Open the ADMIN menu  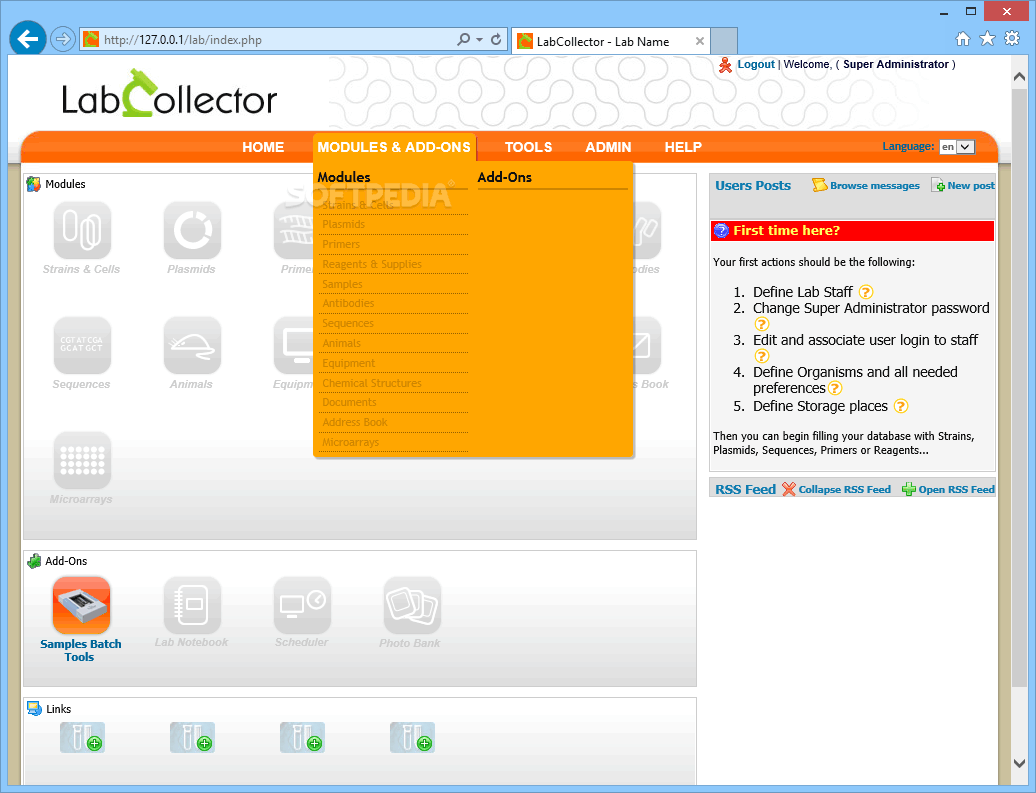[608, 147]
